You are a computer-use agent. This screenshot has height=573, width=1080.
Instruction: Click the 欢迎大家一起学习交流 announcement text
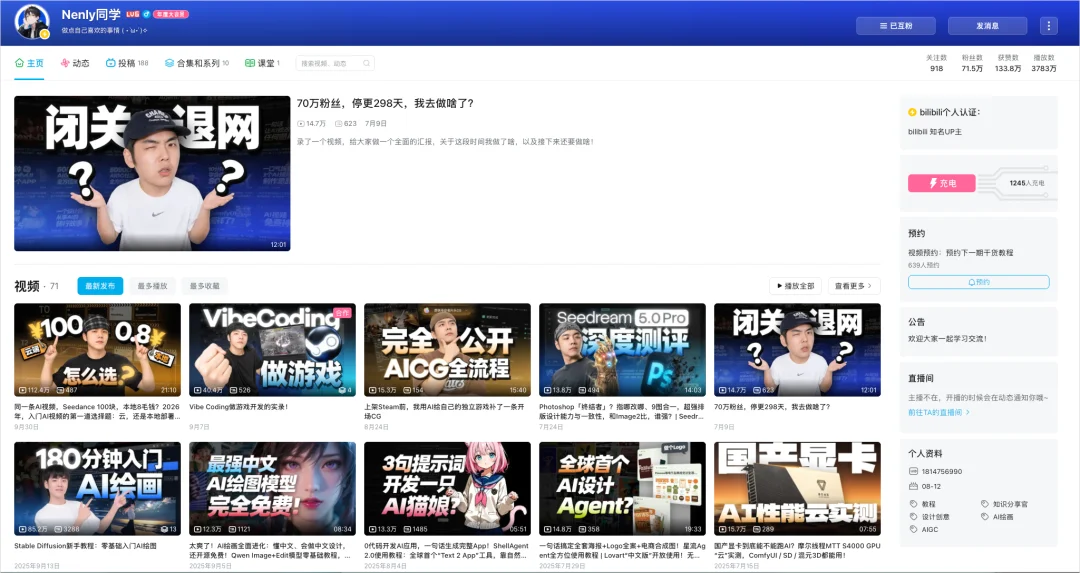947,339
